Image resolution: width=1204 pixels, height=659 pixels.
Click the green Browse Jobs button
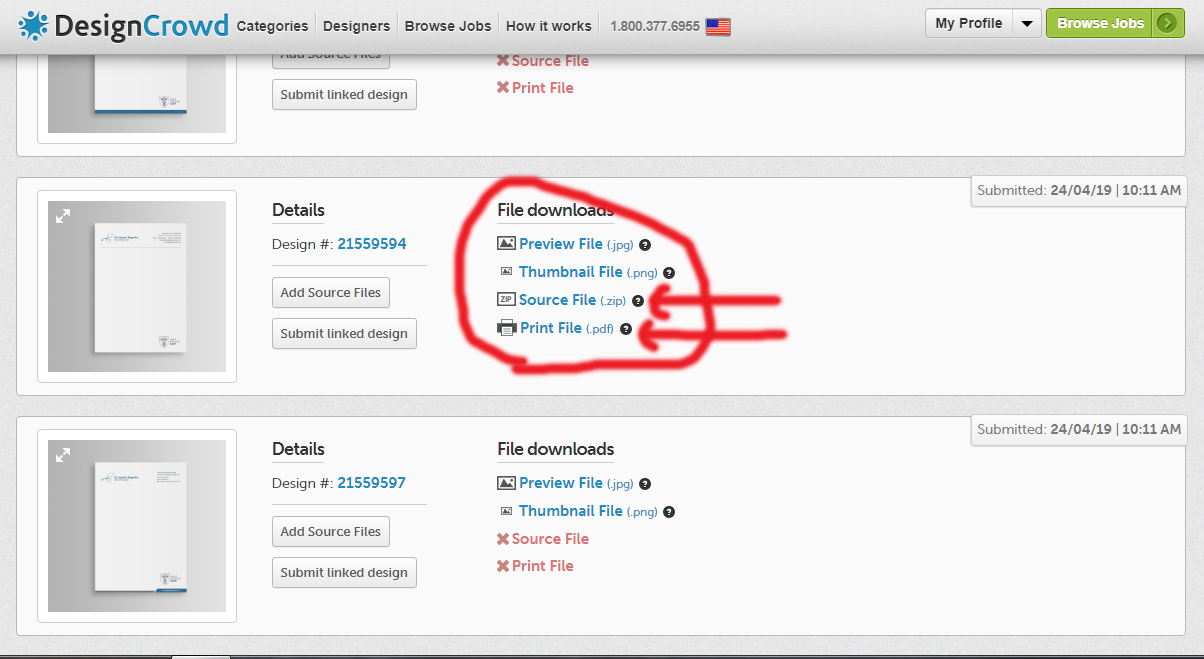(x=1100, y=23)
